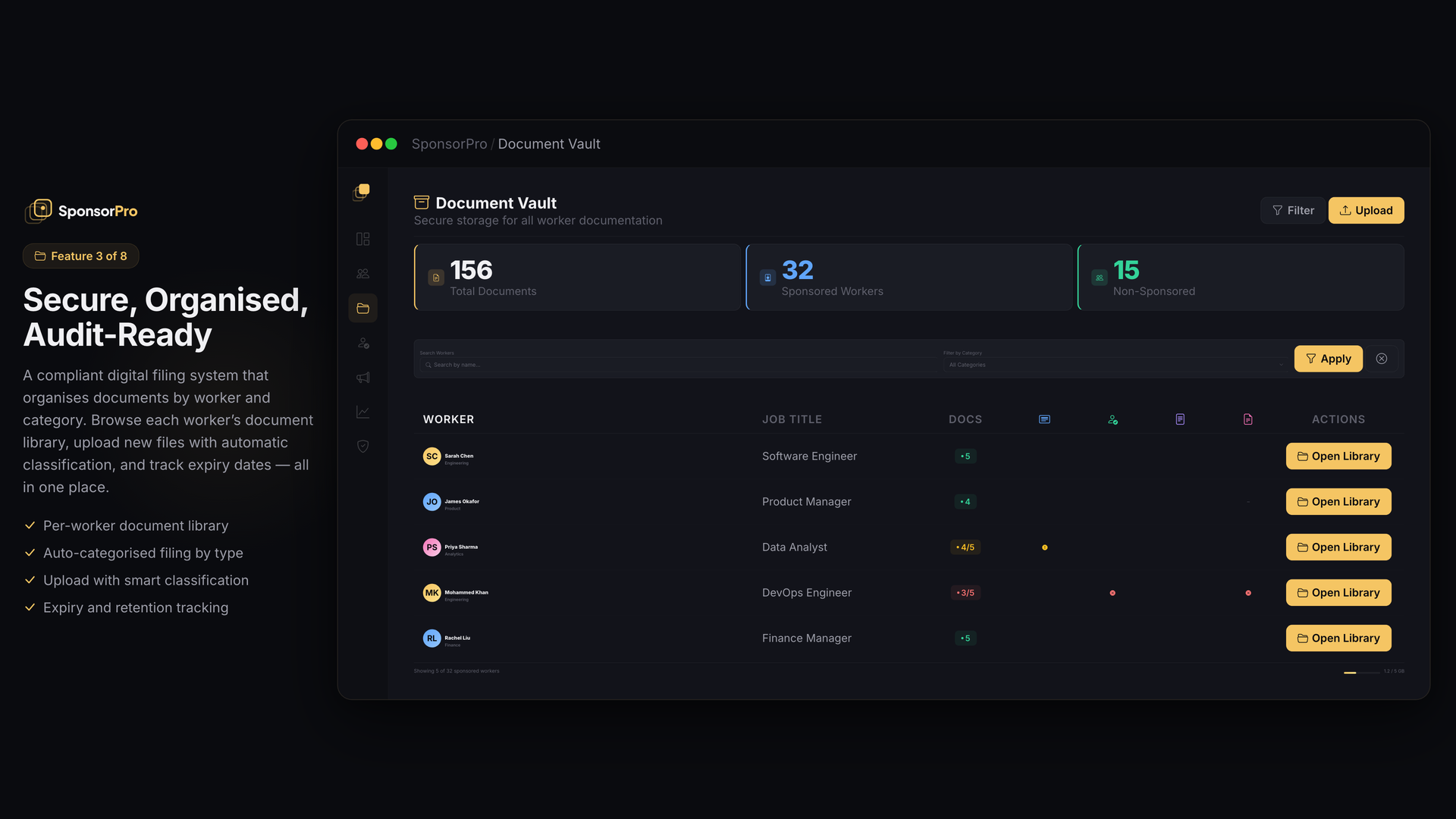
Task: Click the storage usage bar near 1.2/5 GB
Action: (1361, 672)
